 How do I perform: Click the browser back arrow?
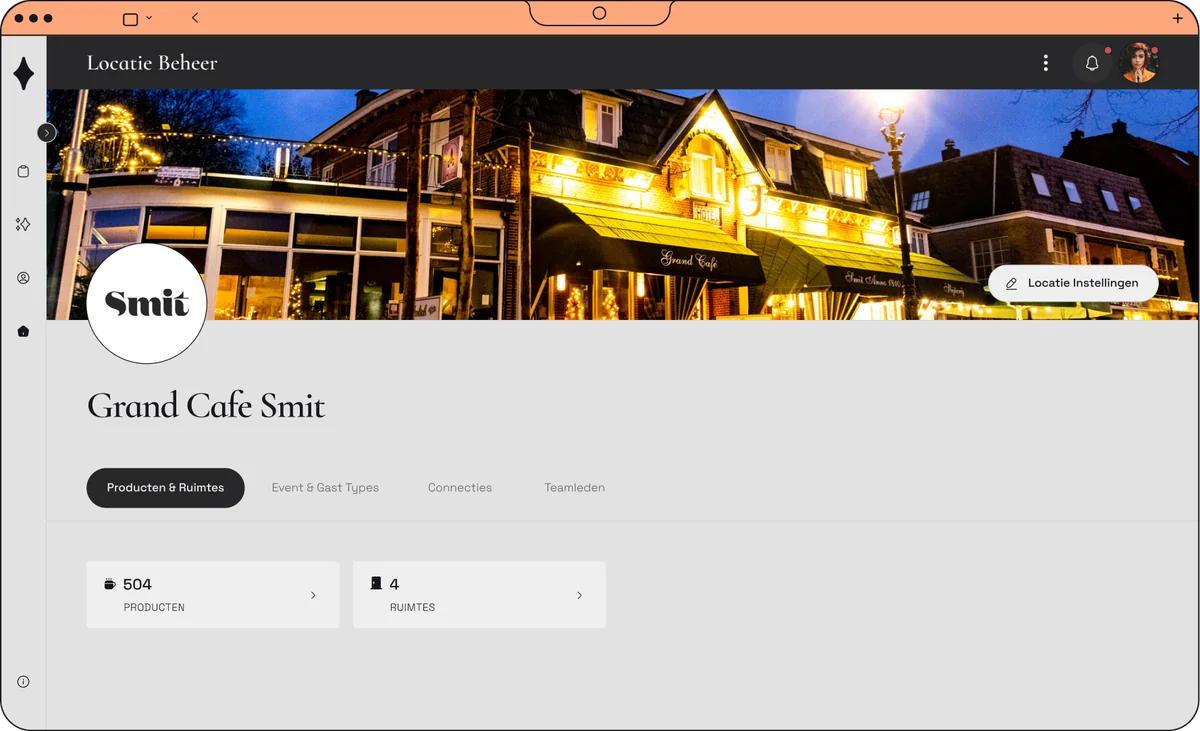click(195, 18)
